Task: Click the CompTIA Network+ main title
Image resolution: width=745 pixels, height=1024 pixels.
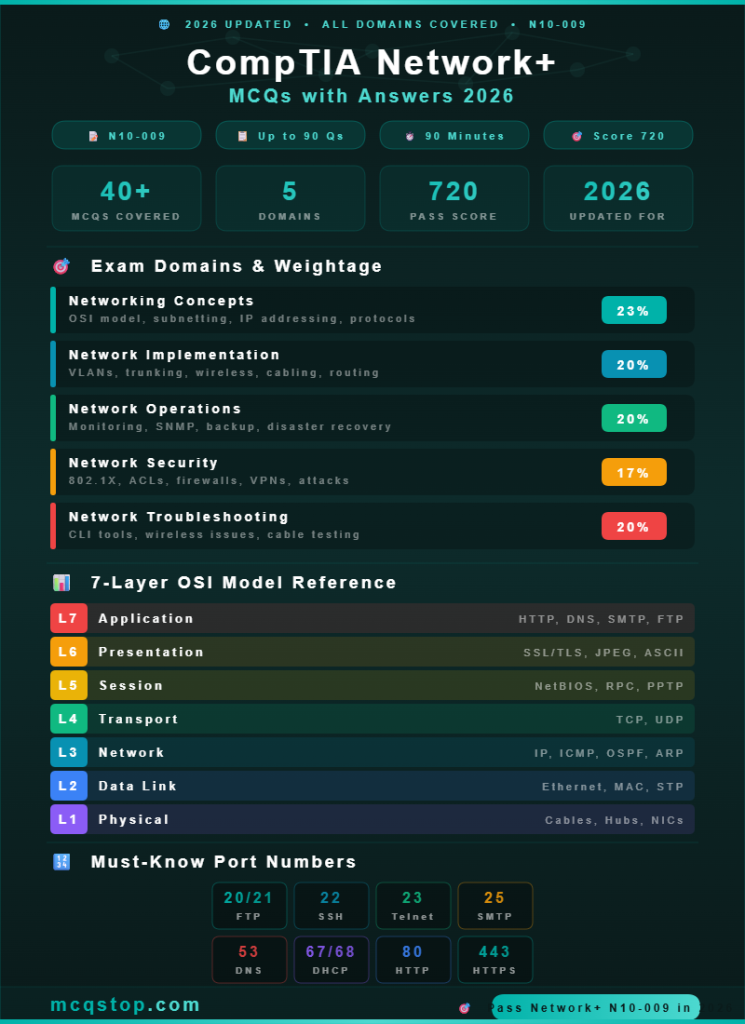Action: 372,63
